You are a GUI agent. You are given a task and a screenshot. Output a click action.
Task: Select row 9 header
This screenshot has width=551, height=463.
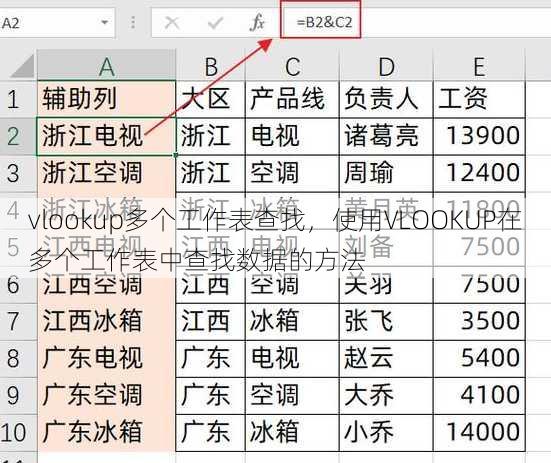18,396
